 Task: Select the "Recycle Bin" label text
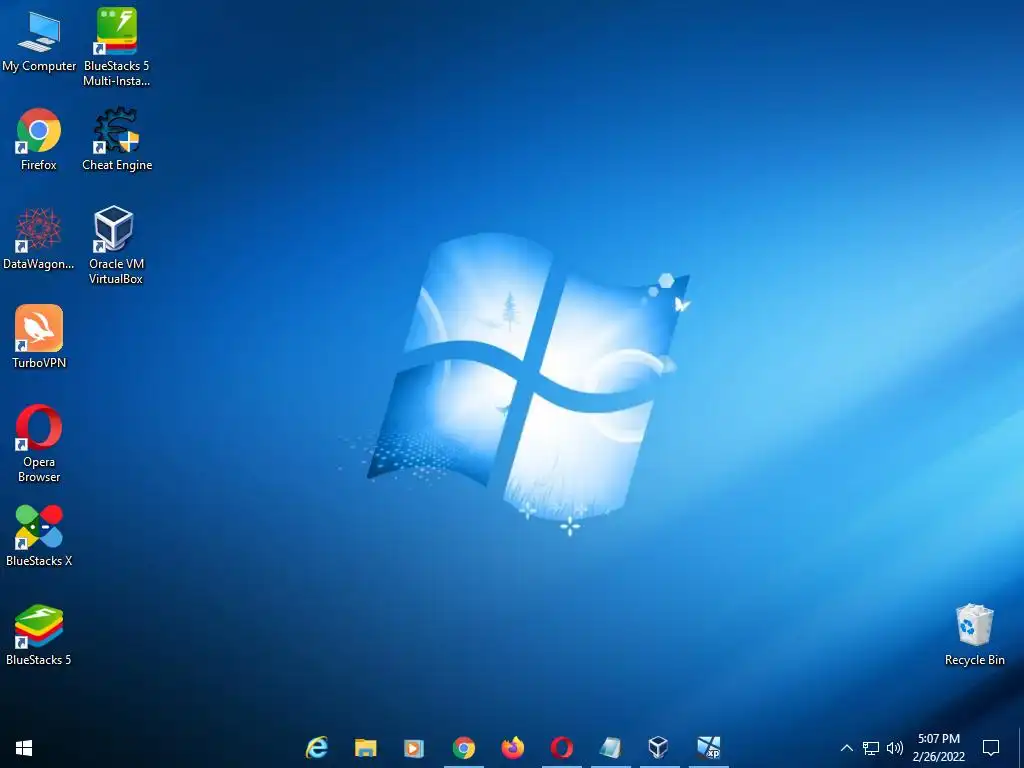(x=974, y=660)
